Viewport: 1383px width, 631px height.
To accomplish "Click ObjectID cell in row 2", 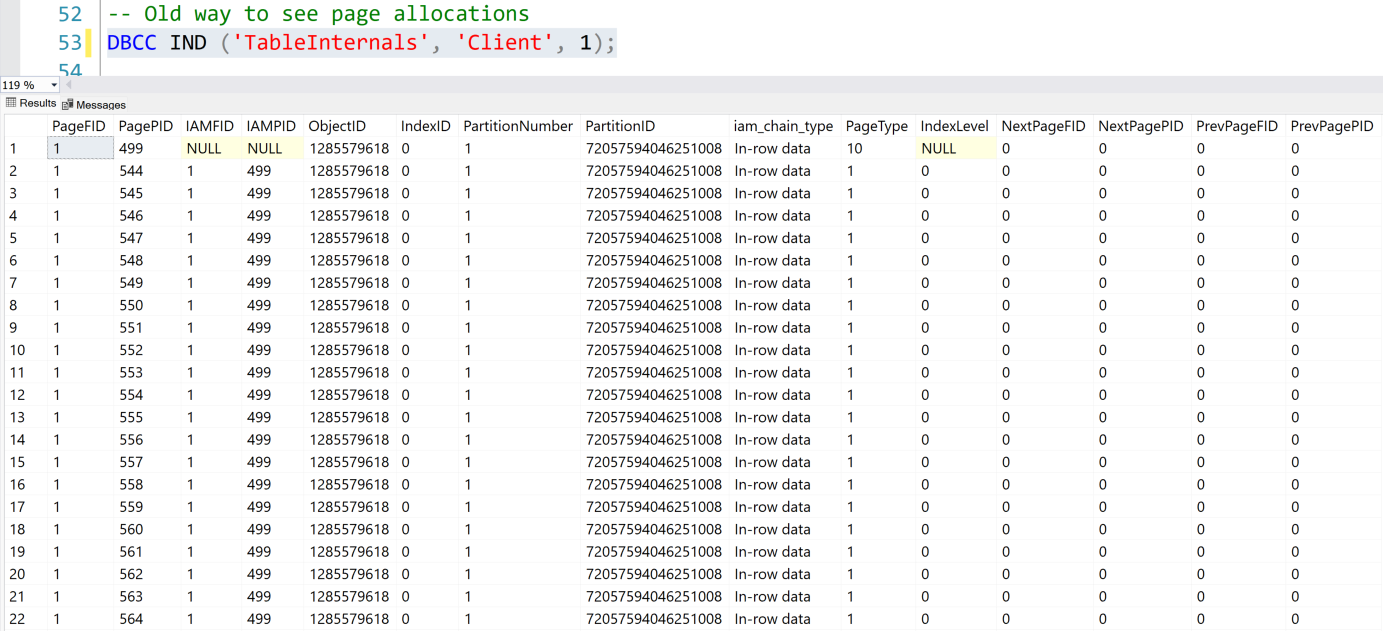I will coord(349,171).
